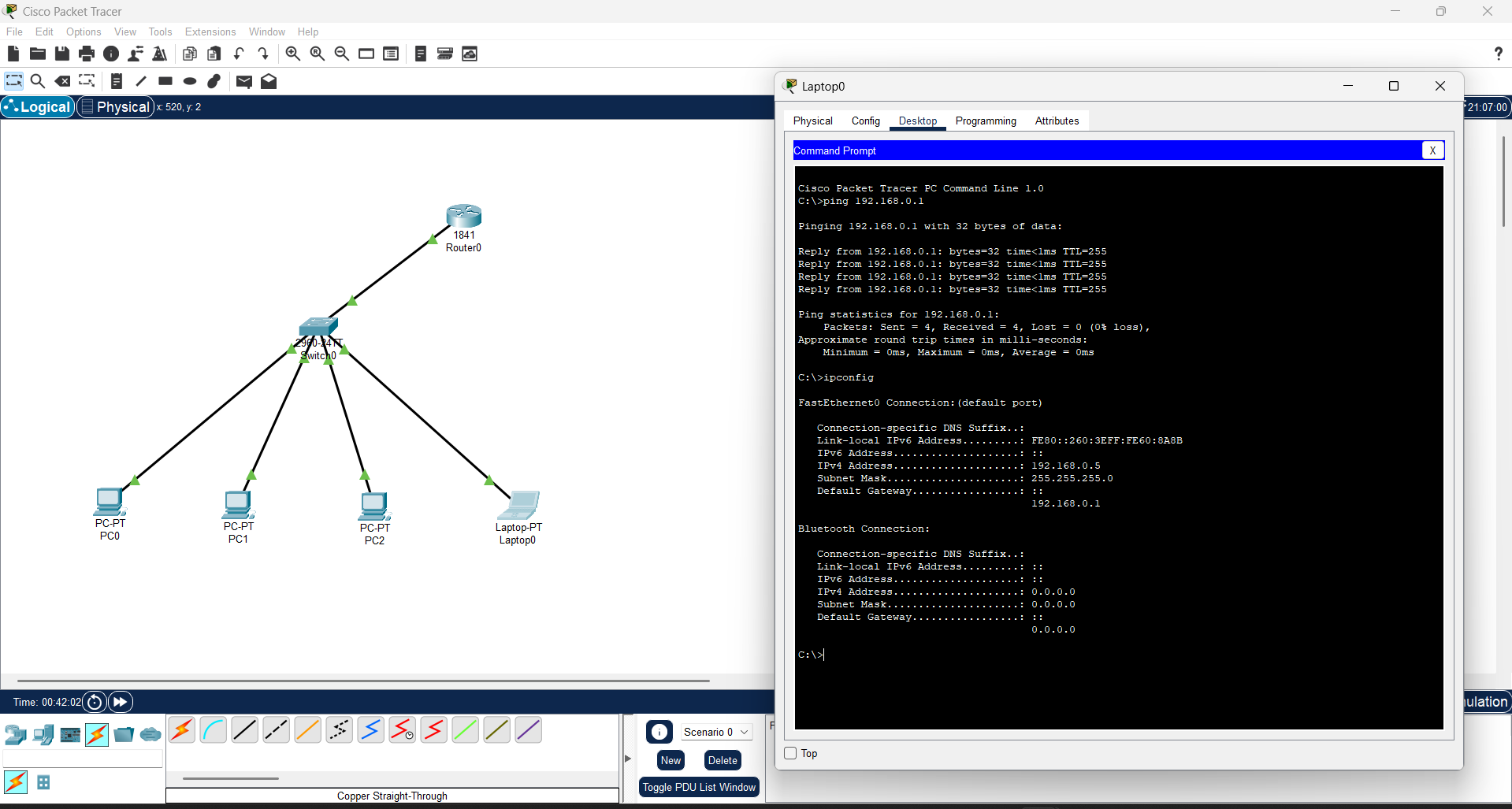Screen dimensions: 1512x809
Task: Click the Laptop0 device in workspace
Action: pyautogui.click(x=518, y=505)
